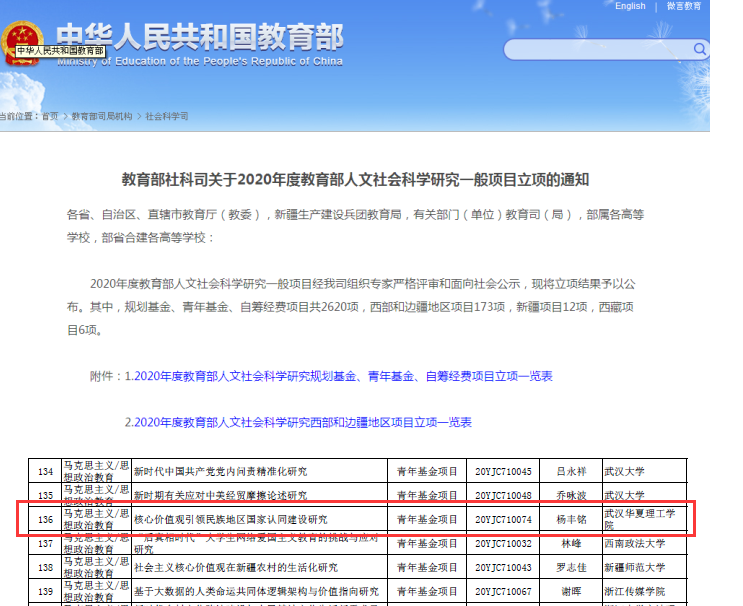Screen dimensions: 743x606
Task: Open attachment 1 规划基金 project list
Action: [x=338, y=377]
